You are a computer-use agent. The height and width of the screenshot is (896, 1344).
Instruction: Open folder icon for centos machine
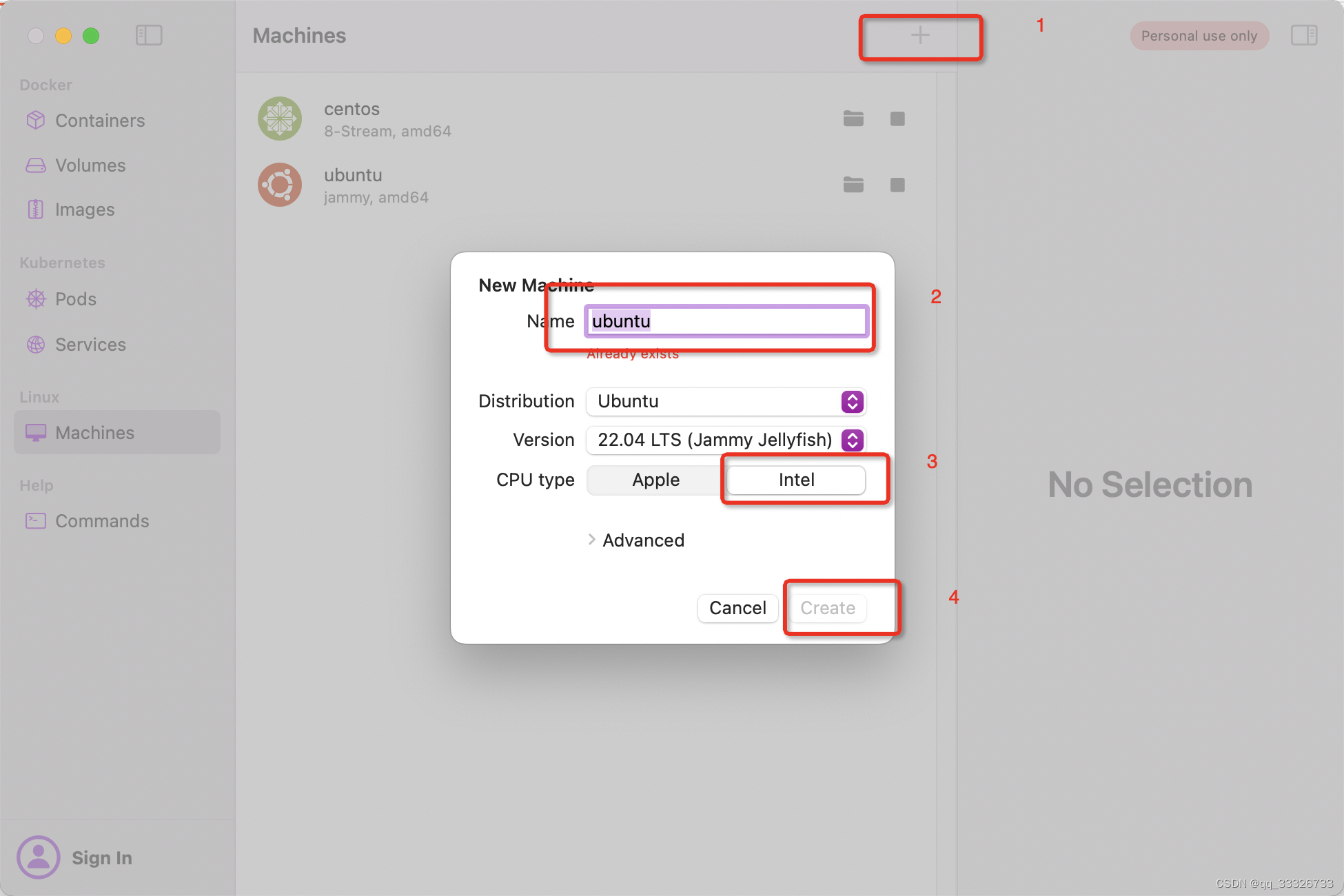pos(853,119)
